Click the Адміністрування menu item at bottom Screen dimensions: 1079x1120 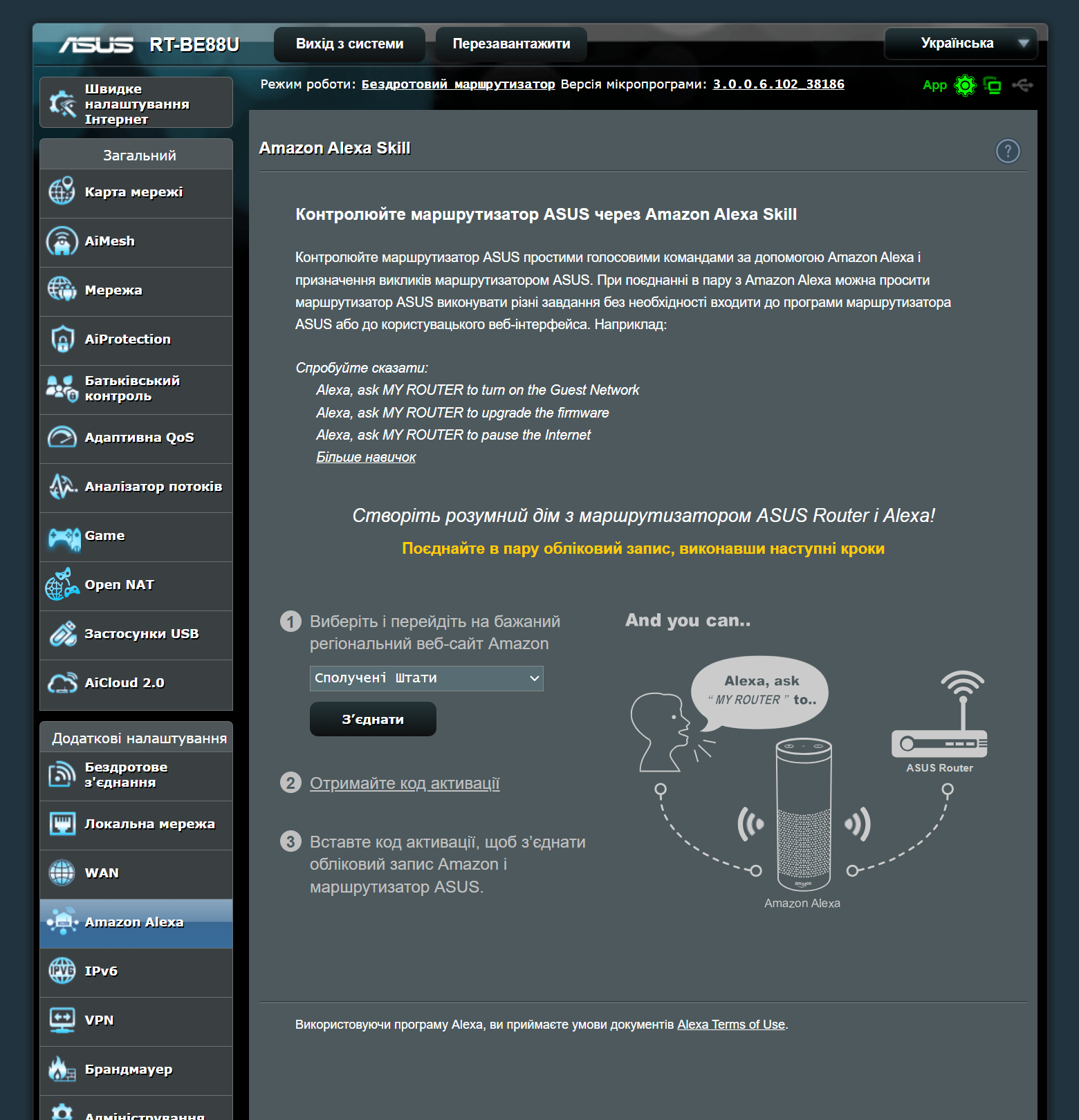(136, 1108)
